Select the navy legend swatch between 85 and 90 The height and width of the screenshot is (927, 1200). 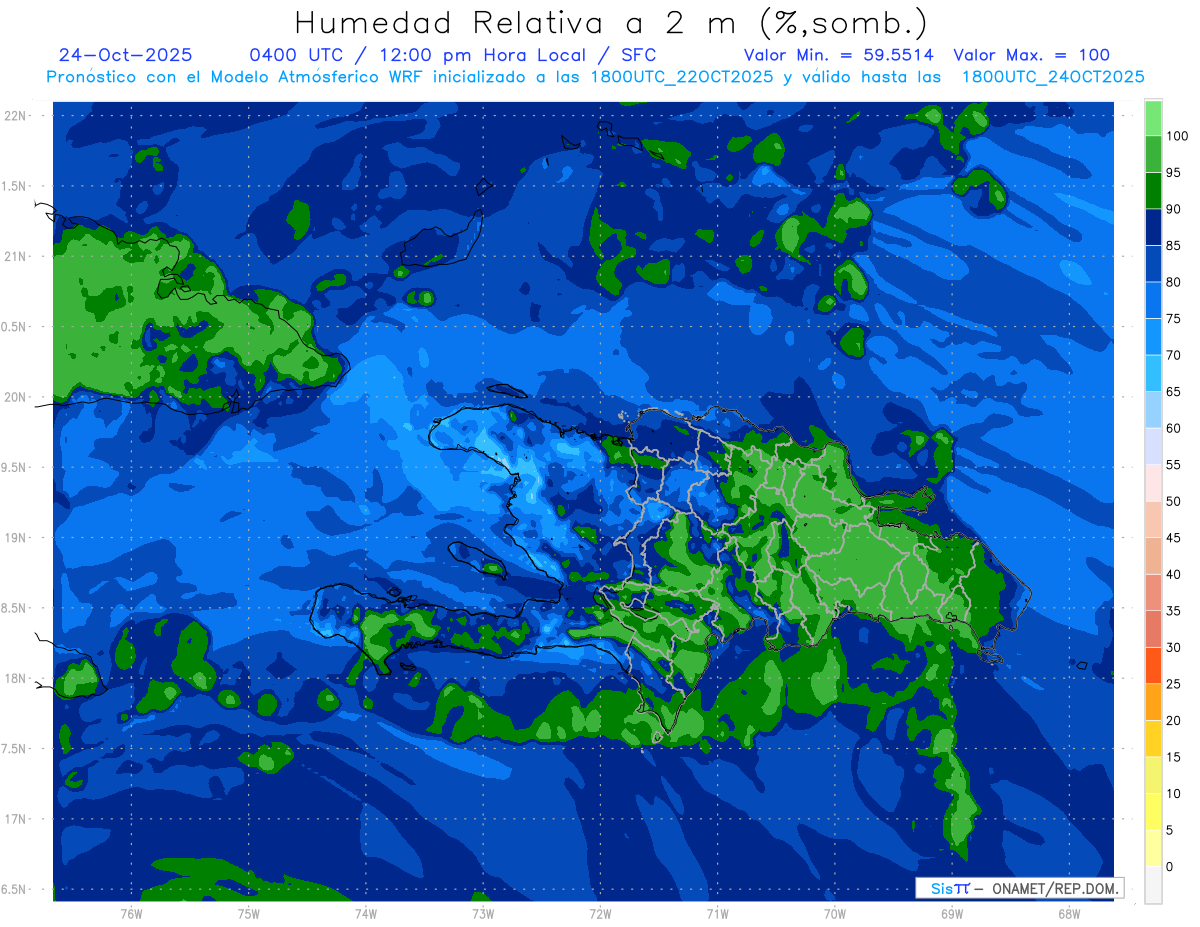[x=1153, y=227]
